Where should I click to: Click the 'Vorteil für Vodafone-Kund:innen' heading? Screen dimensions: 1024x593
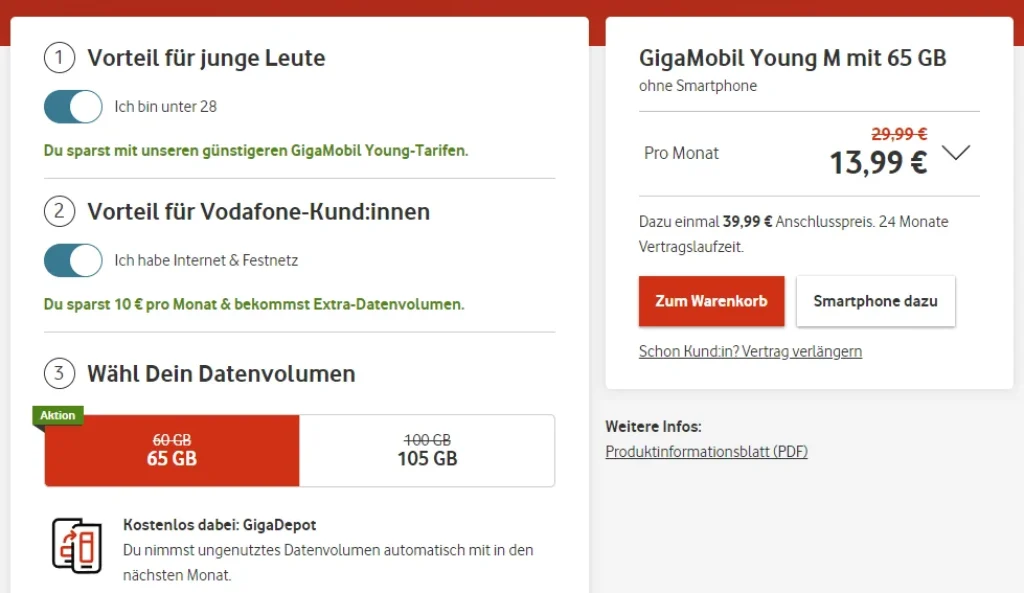[x=258, y=211]
